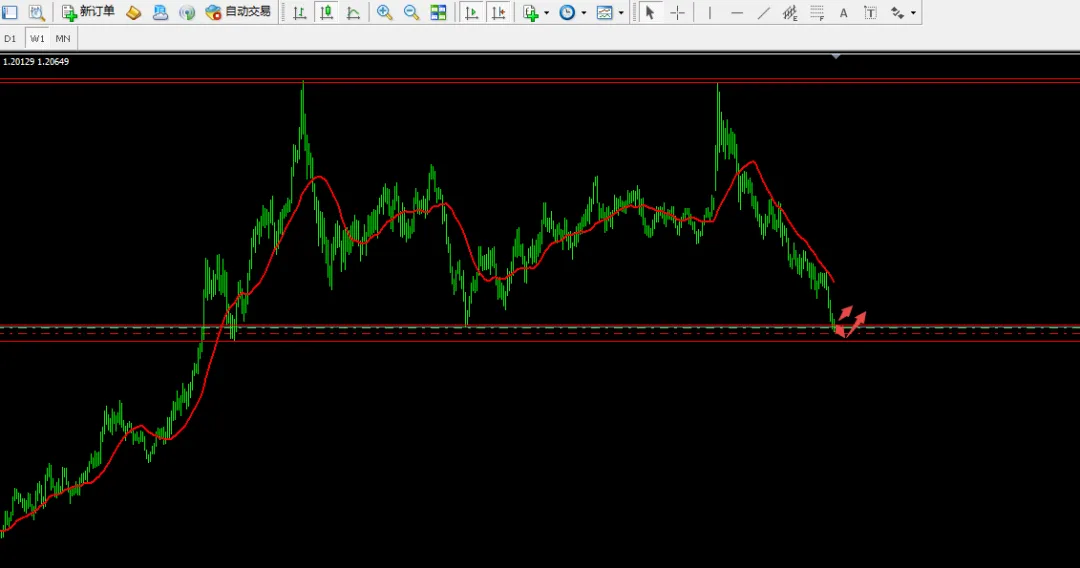
Task: Toggle 自动交易 auto trading button
Action: click(x=238, y=12)
